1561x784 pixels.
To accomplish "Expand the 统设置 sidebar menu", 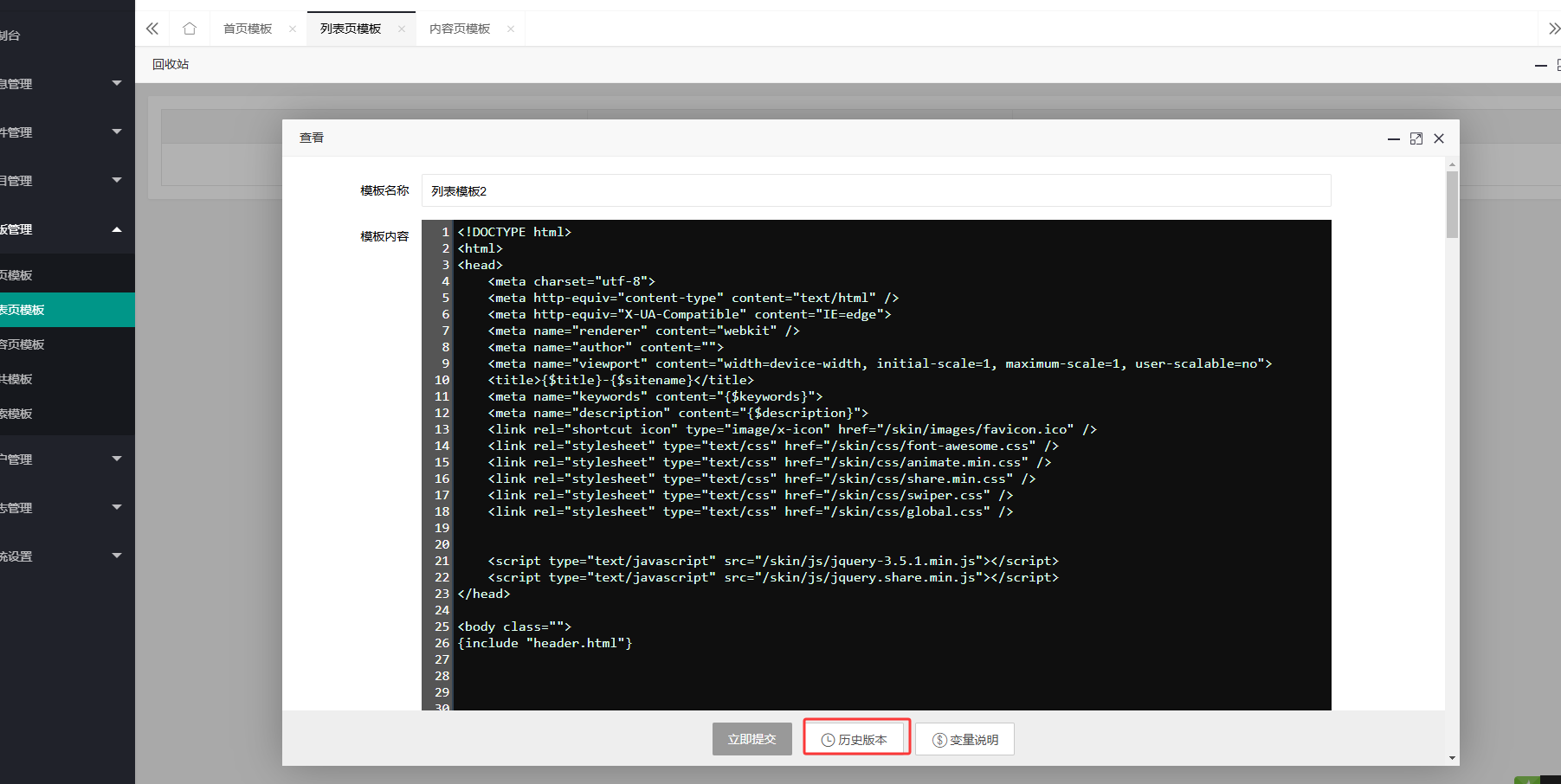I will click(x=68, y=556).
